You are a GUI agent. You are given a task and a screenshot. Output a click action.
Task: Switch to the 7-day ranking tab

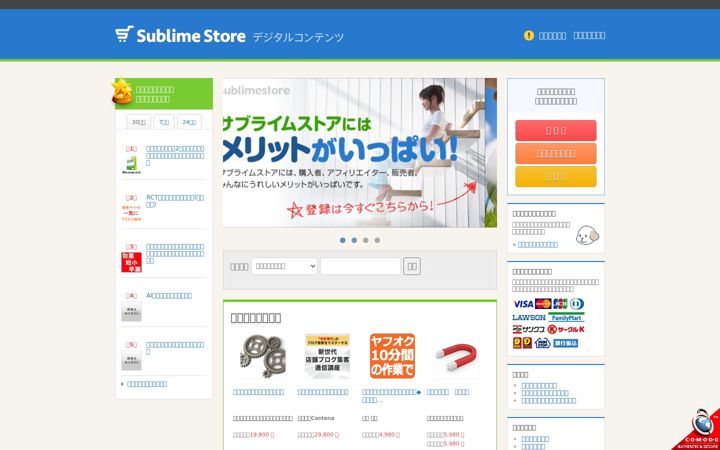164,122
